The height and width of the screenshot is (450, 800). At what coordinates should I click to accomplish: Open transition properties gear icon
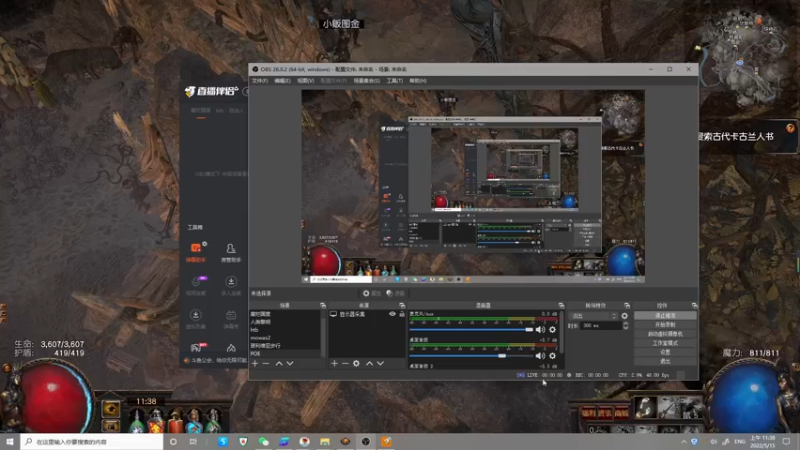pos(624,316)
